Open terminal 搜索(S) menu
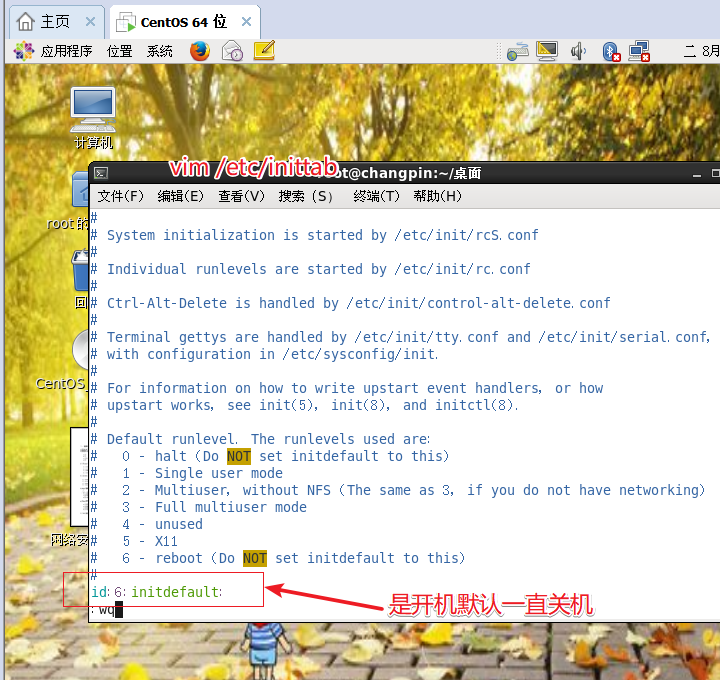Image resolution: width=720 pixels, height=680 pixels. click(306, 197)
